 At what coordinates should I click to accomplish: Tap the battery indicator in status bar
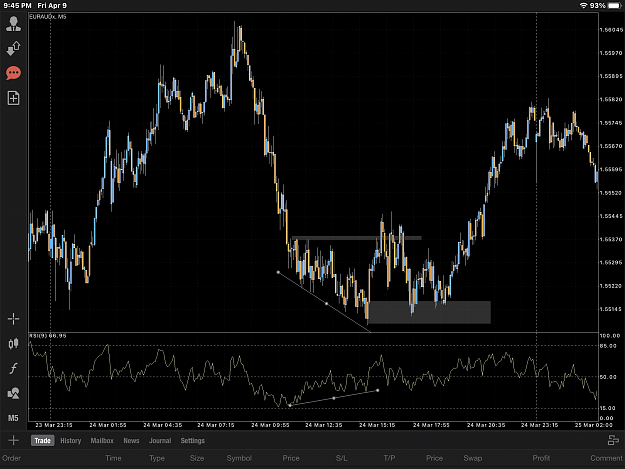(614, 6)
